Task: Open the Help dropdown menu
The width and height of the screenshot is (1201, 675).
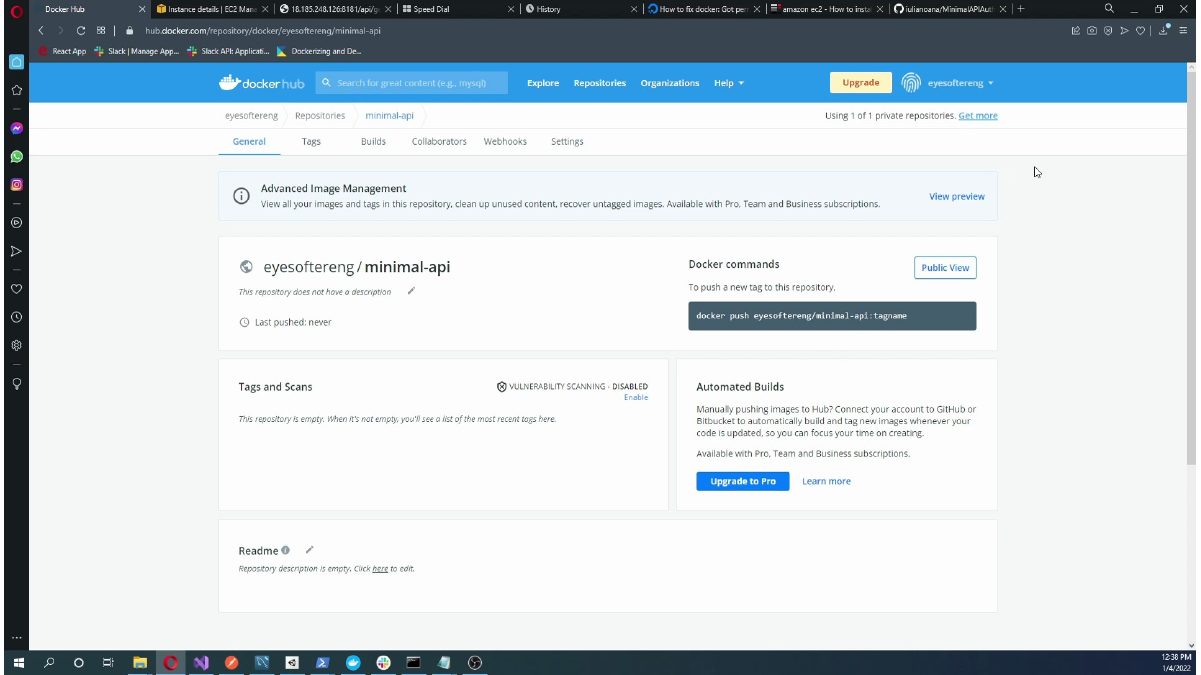Action: (x=729, y=83)
